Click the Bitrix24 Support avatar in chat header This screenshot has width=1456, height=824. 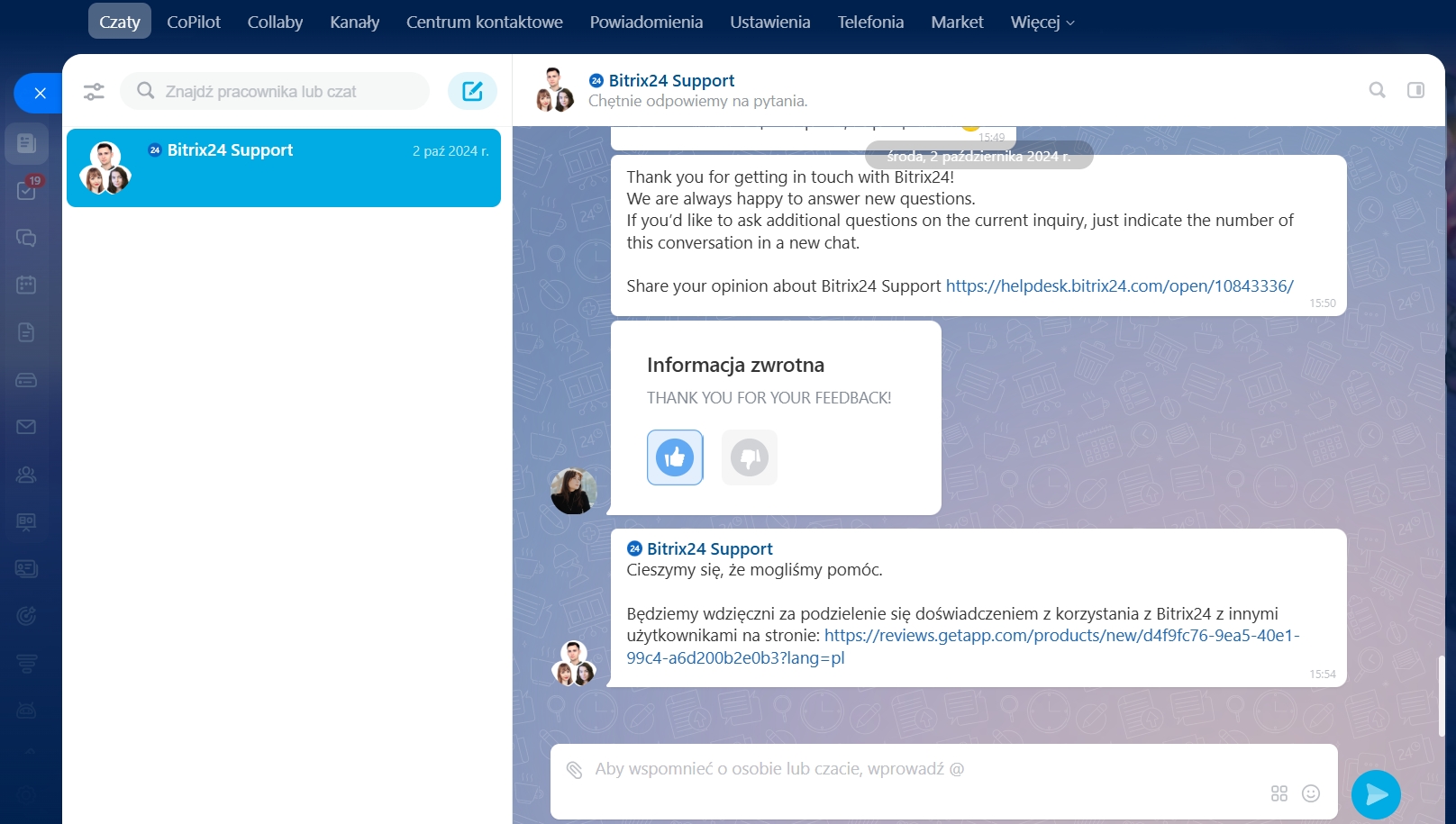[554, 90]
